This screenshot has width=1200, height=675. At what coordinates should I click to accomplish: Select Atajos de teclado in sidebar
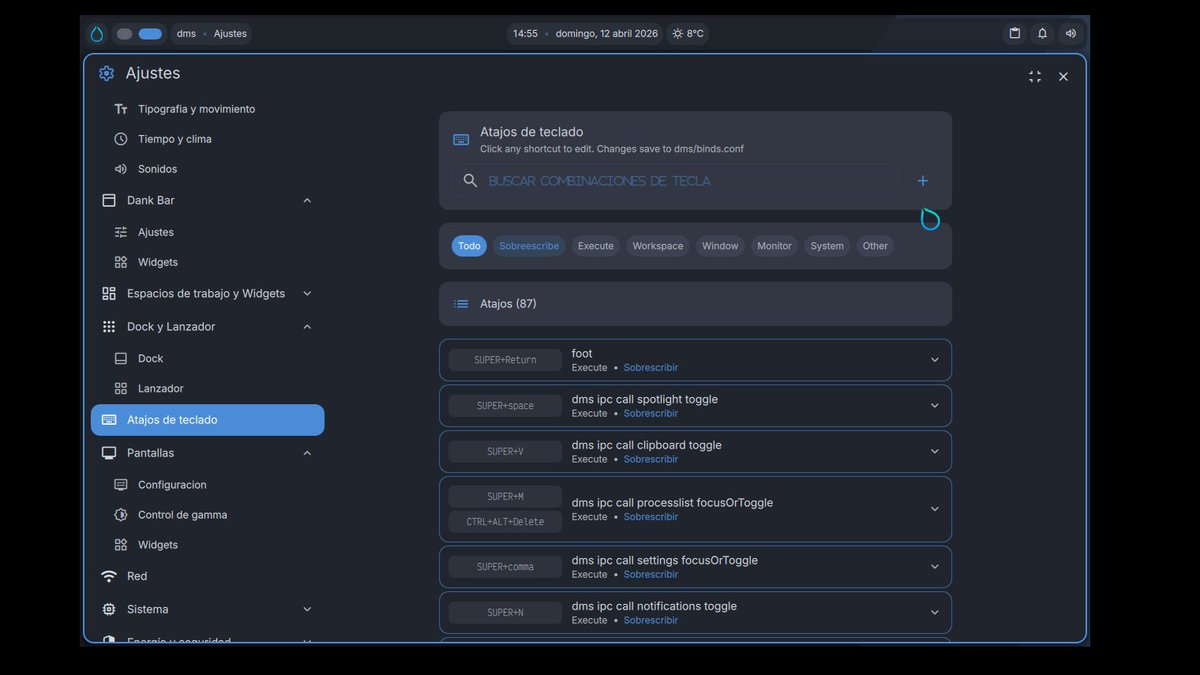[x=208, y=420]
